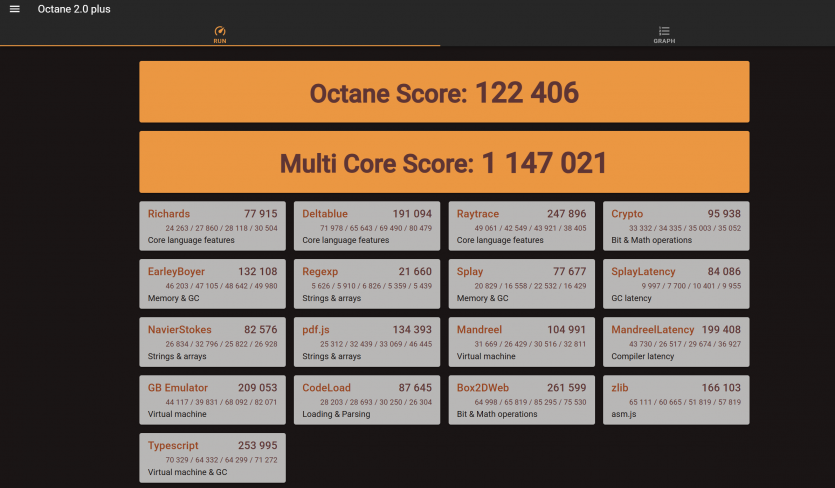Click the Multi Core Score banner
The height and width of the screenshot is (488, 835).
tap(444, 162)
